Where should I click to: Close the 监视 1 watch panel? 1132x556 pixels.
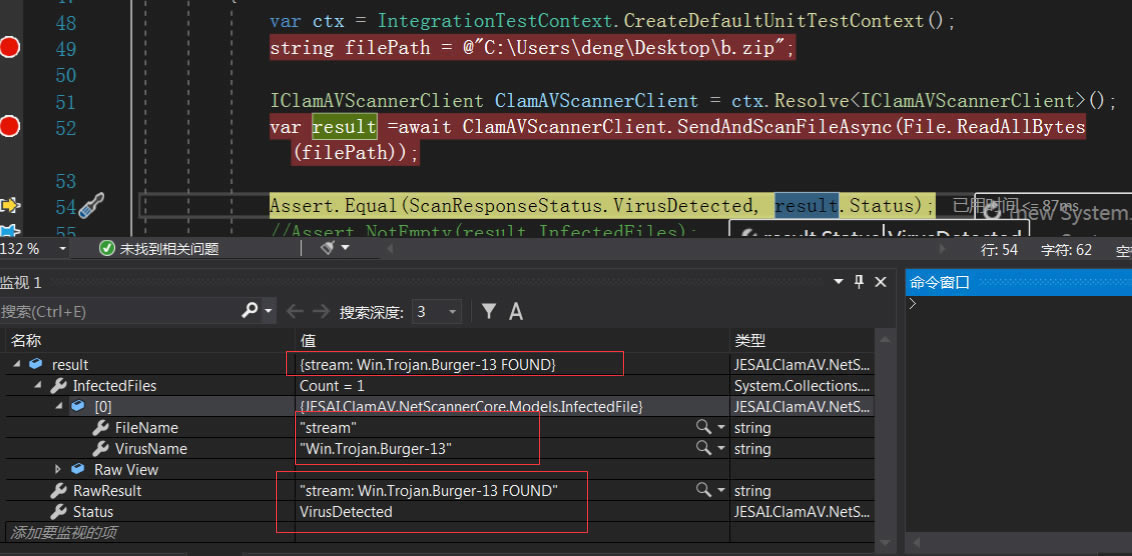point(881,282)
